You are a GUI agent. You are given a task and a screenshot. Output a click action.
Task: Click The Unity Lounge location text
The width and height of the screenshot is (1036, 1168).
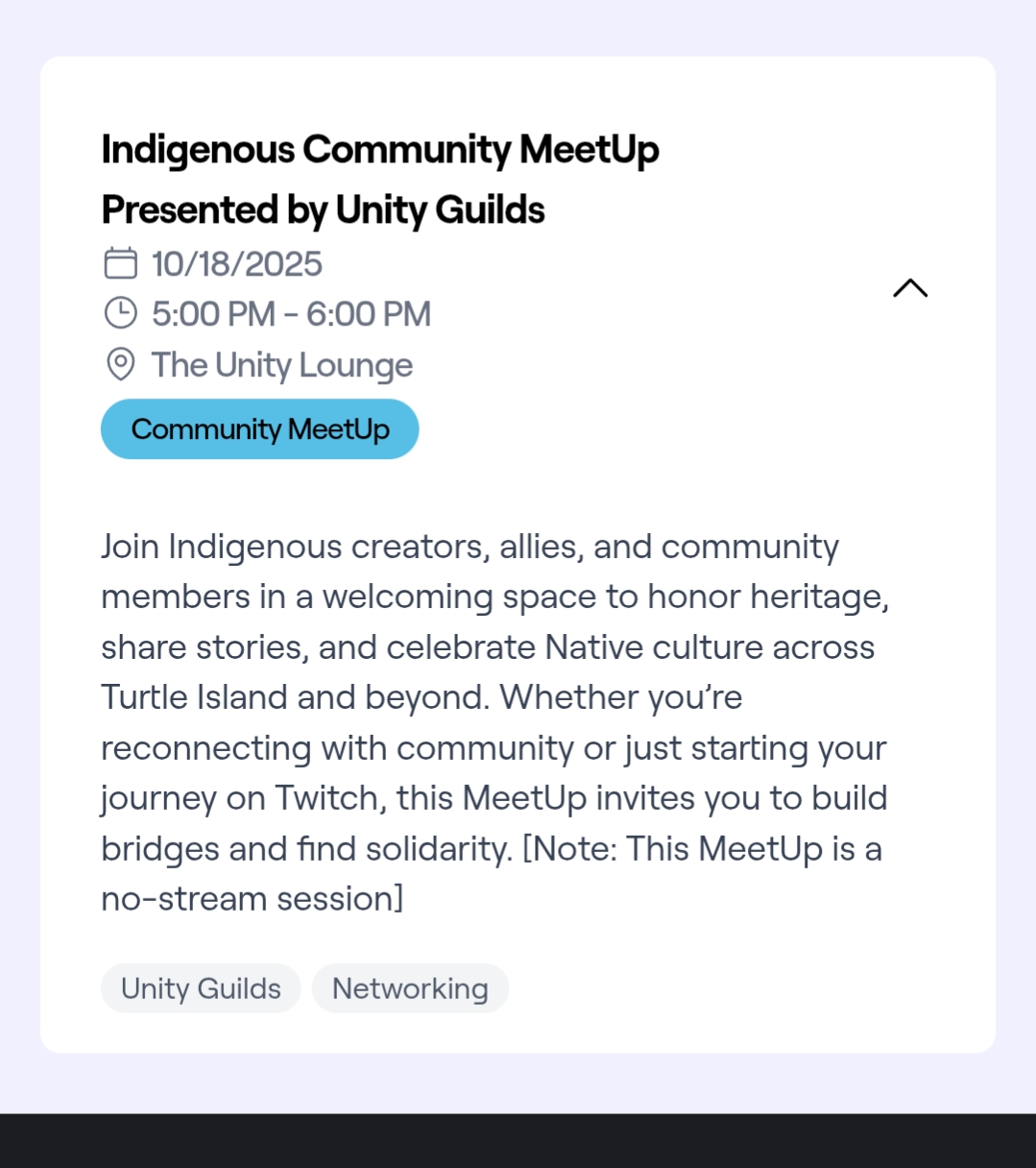281,365
